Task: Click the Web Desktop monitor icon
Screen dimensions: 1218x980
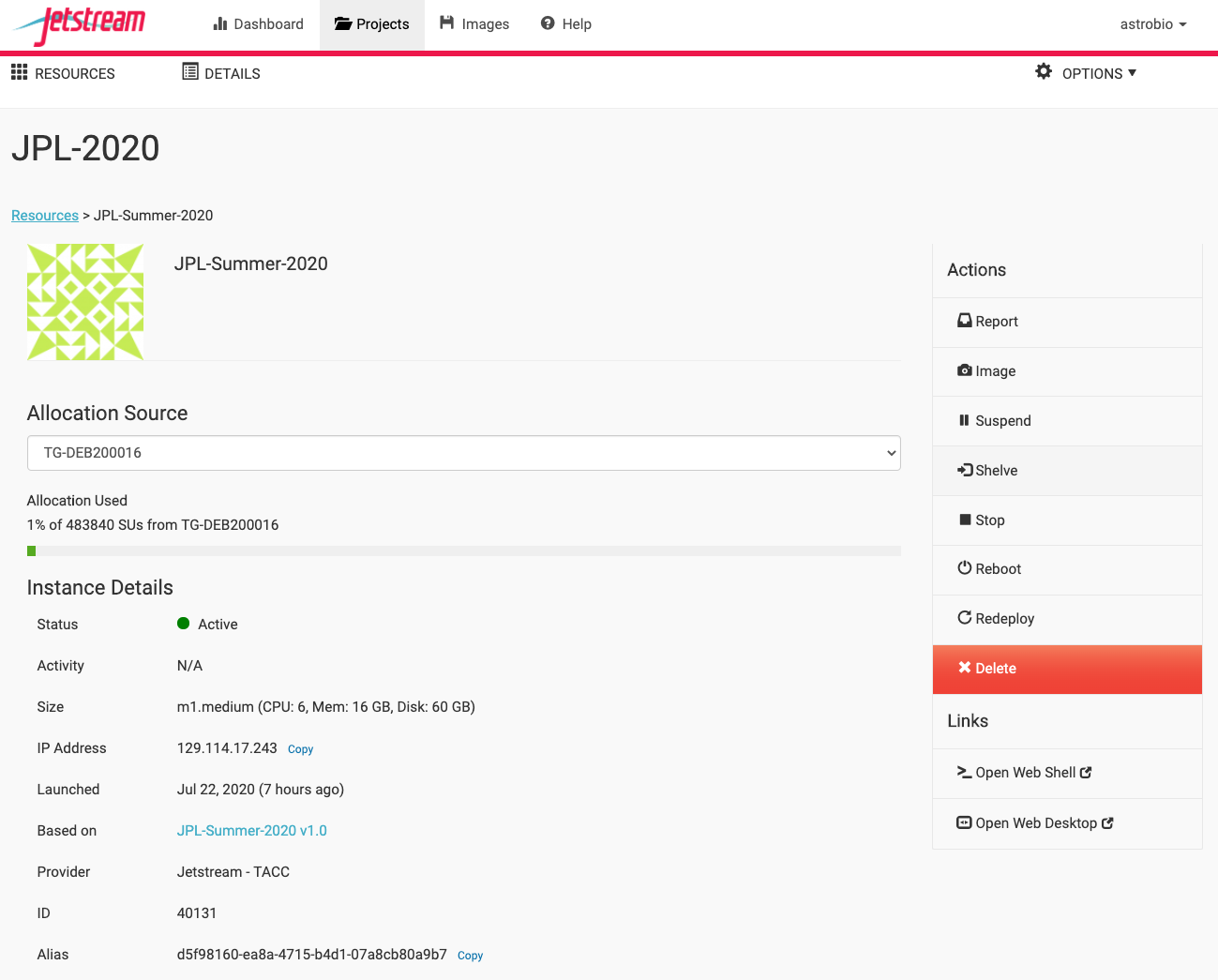Action: coord(964,822)
